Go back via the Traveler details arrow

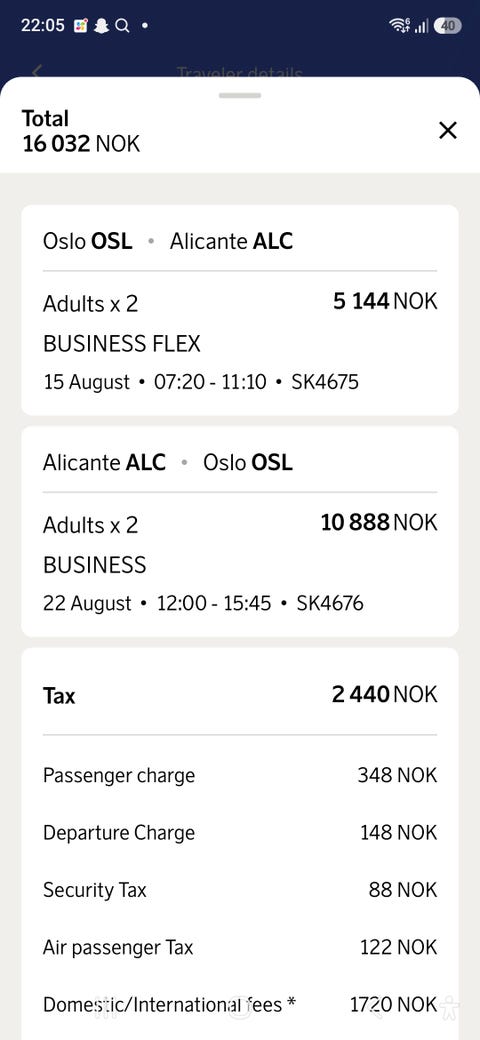pyautogui.click(x=37, y=72)
